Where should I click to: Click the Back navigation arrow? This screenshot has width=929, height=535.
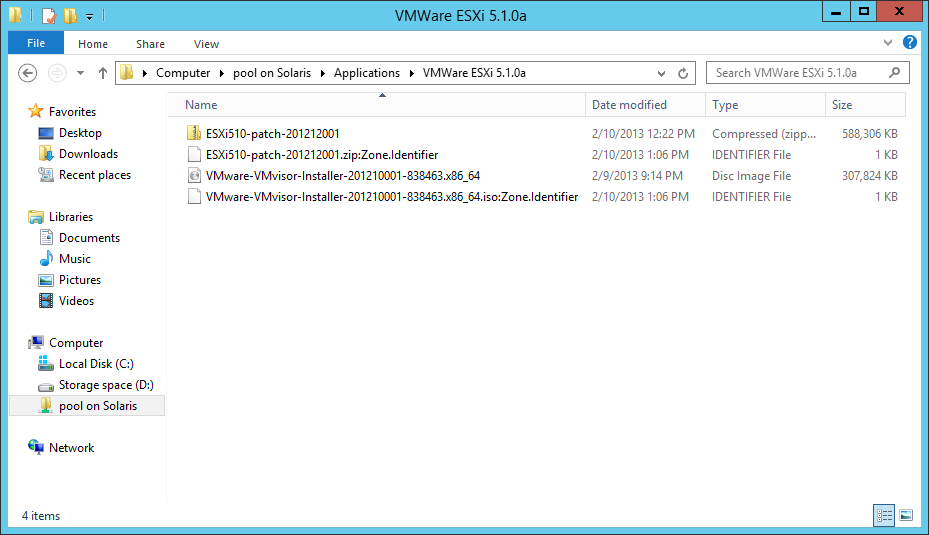pos(27,73)
